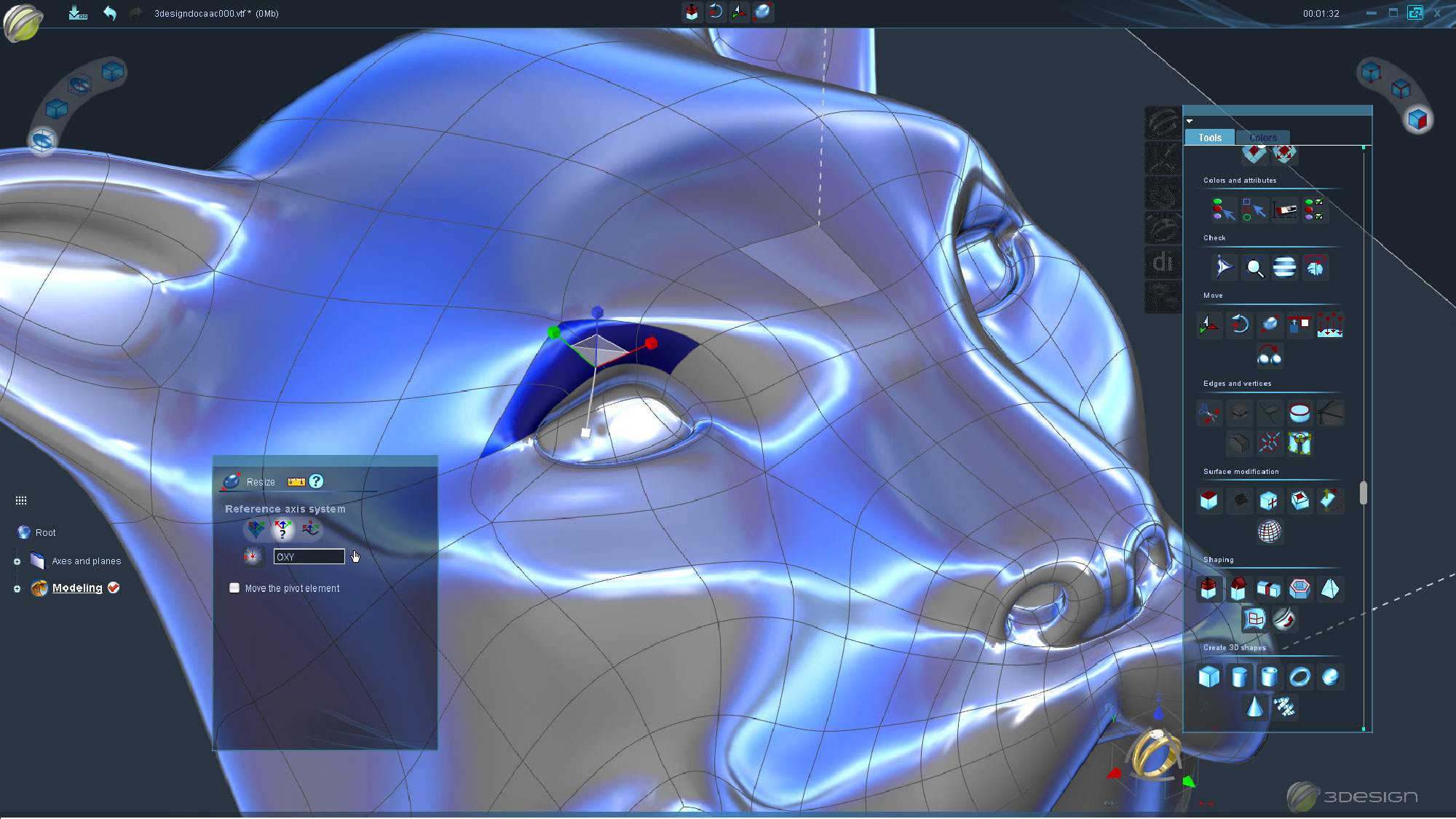The width and height of the screenshot is (1456, 819).
Task: Click the OXY axis input field
Action: 309,557
